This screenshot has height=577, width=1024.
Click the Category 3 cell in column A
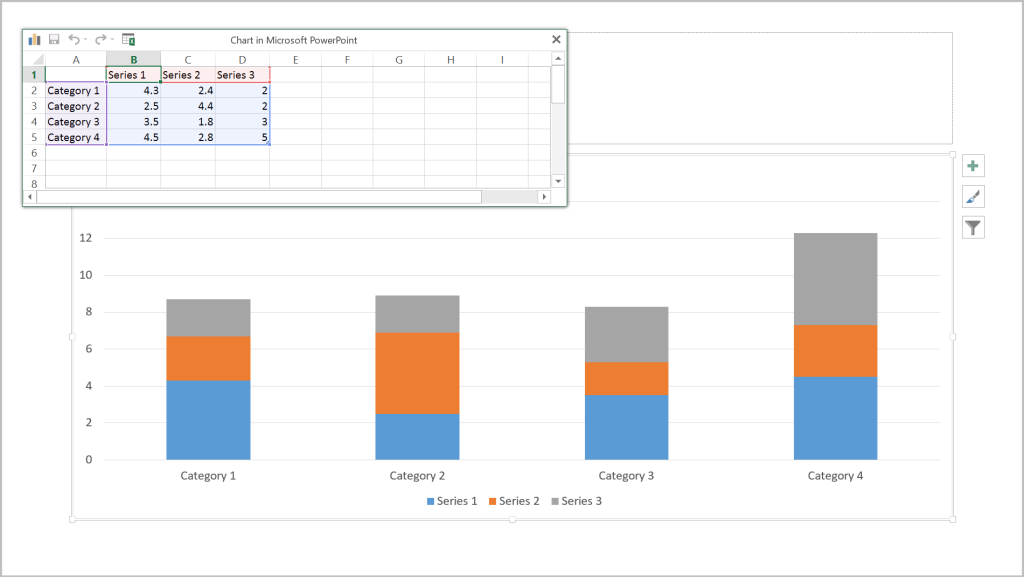(x=75, y=122)
